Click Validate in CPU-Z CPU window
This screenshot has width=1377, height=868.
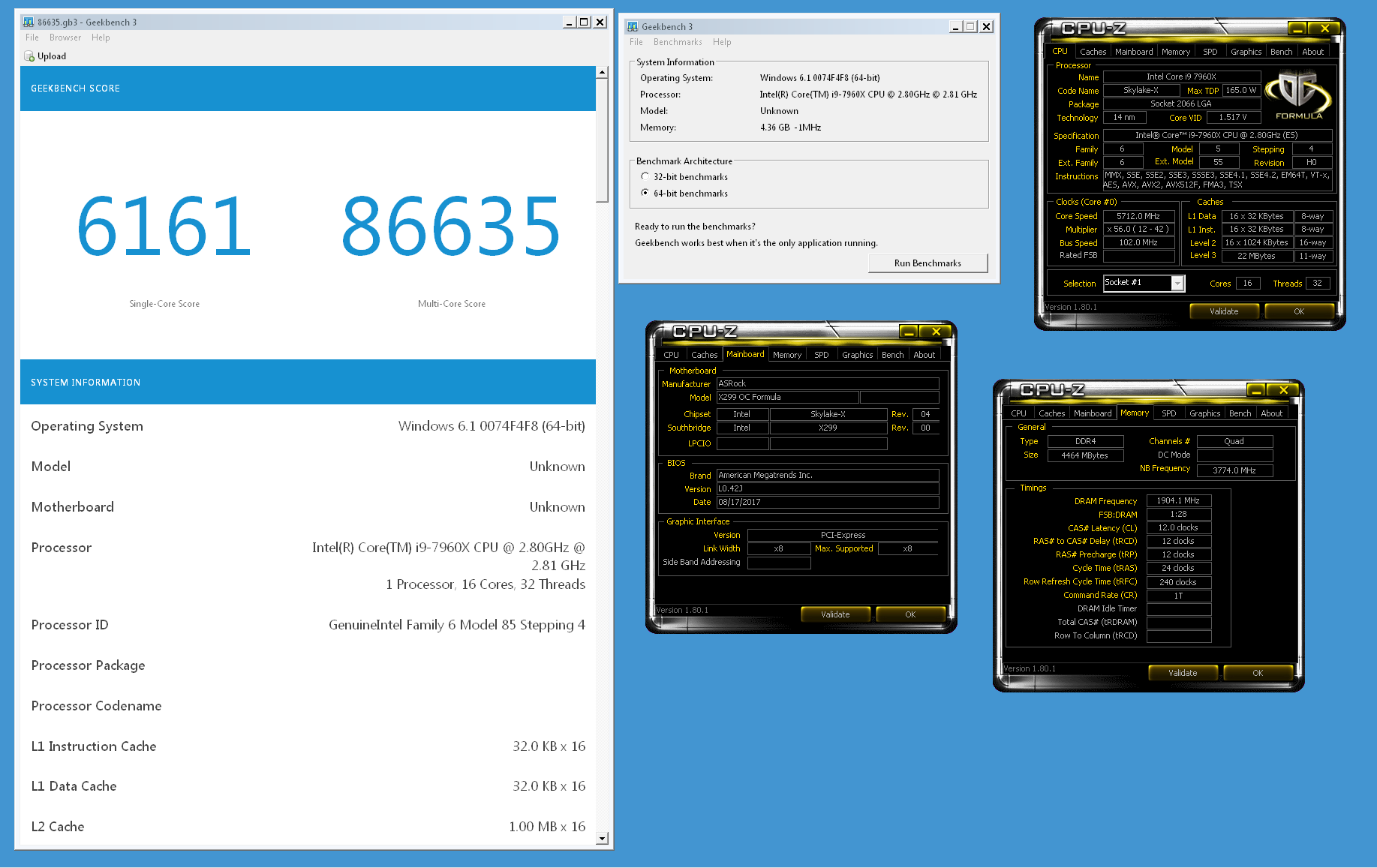1225,311
